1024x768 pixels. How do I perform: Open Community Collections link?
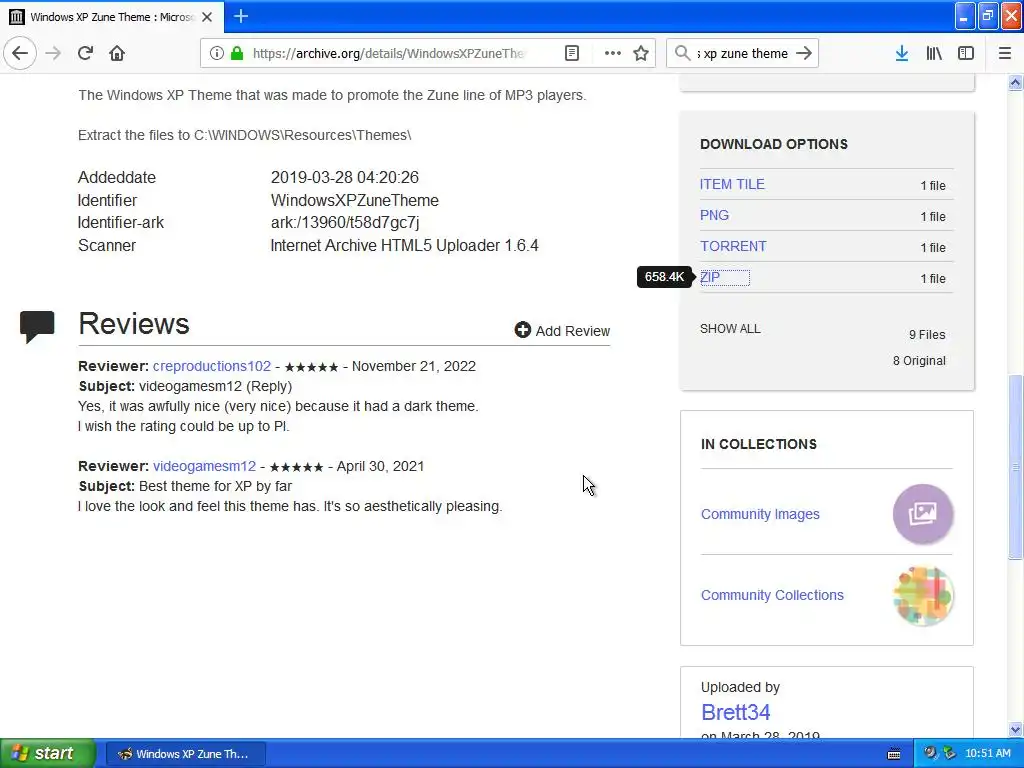pyautogui.click(x=772, y=595)
